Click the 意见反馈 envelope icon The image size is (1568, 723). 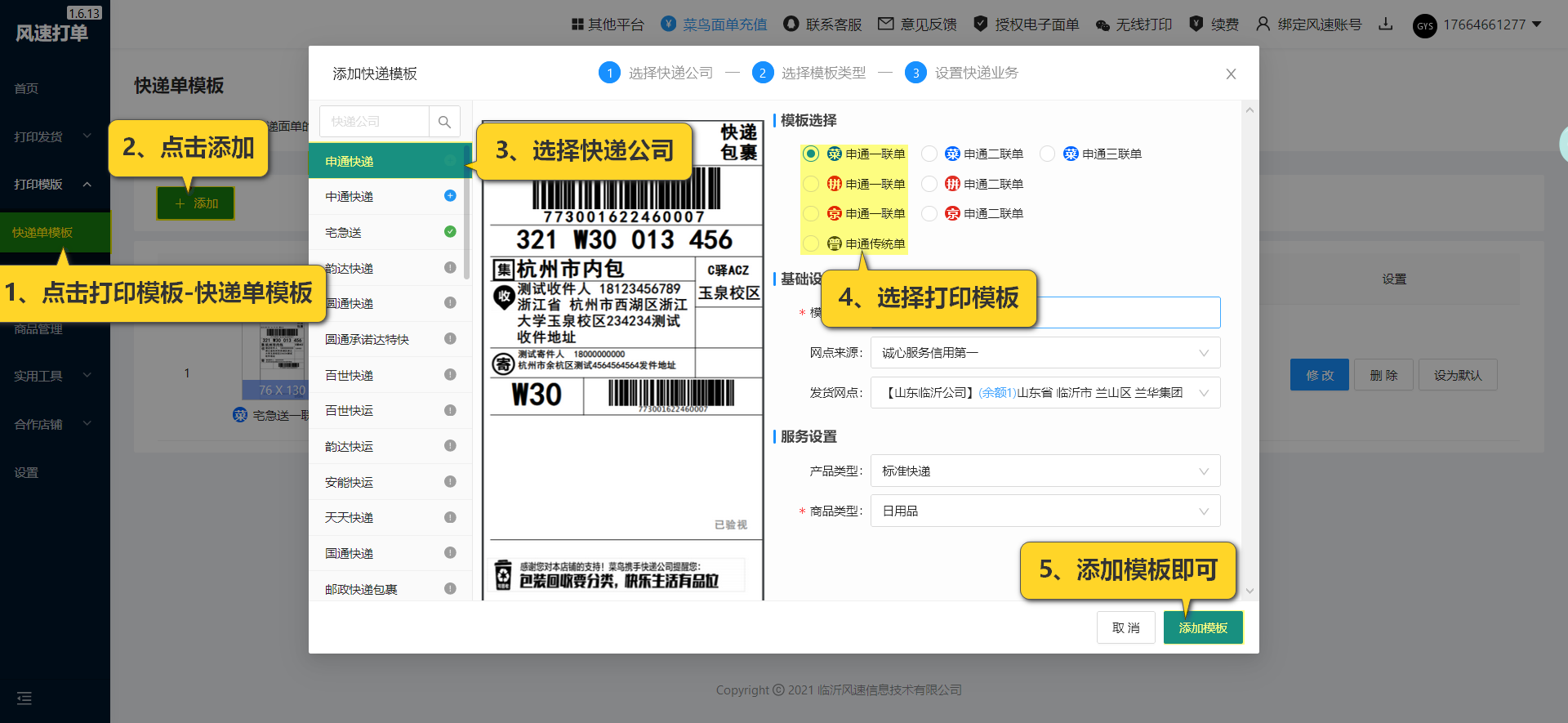(885, 25)
